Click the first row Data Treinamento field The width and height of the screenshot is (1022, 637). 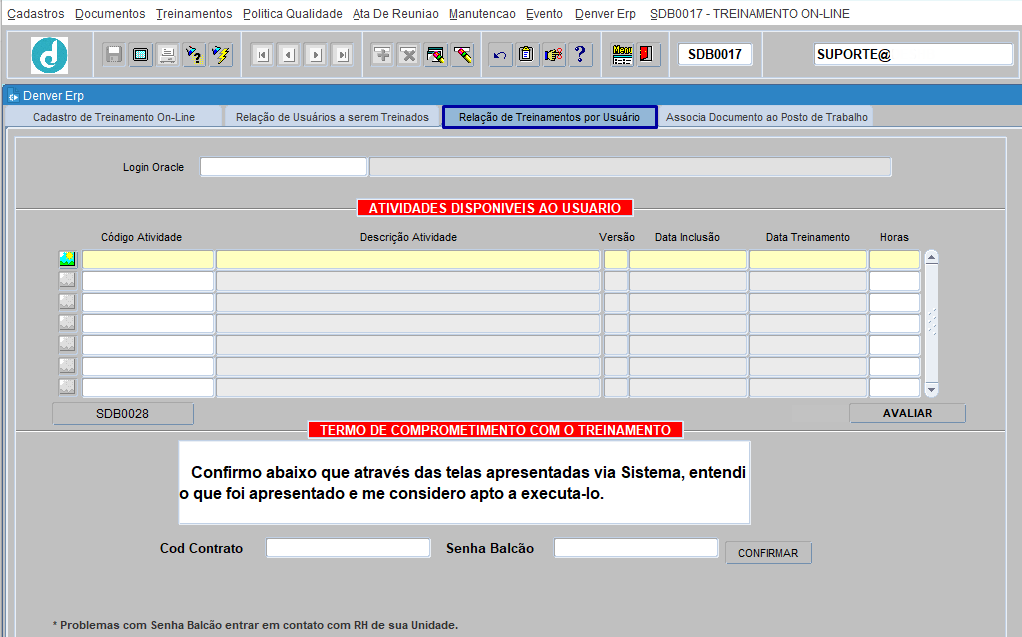(x=808, y=259)
